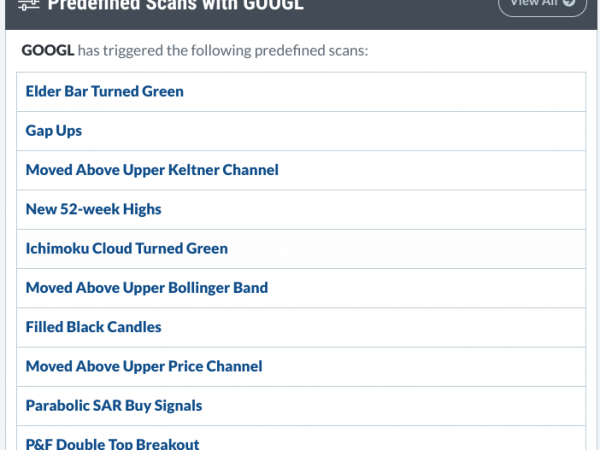Screen dimensions: 600x450
Task: Open P&F Double Top Breakout scan
Action: (112, 443)
